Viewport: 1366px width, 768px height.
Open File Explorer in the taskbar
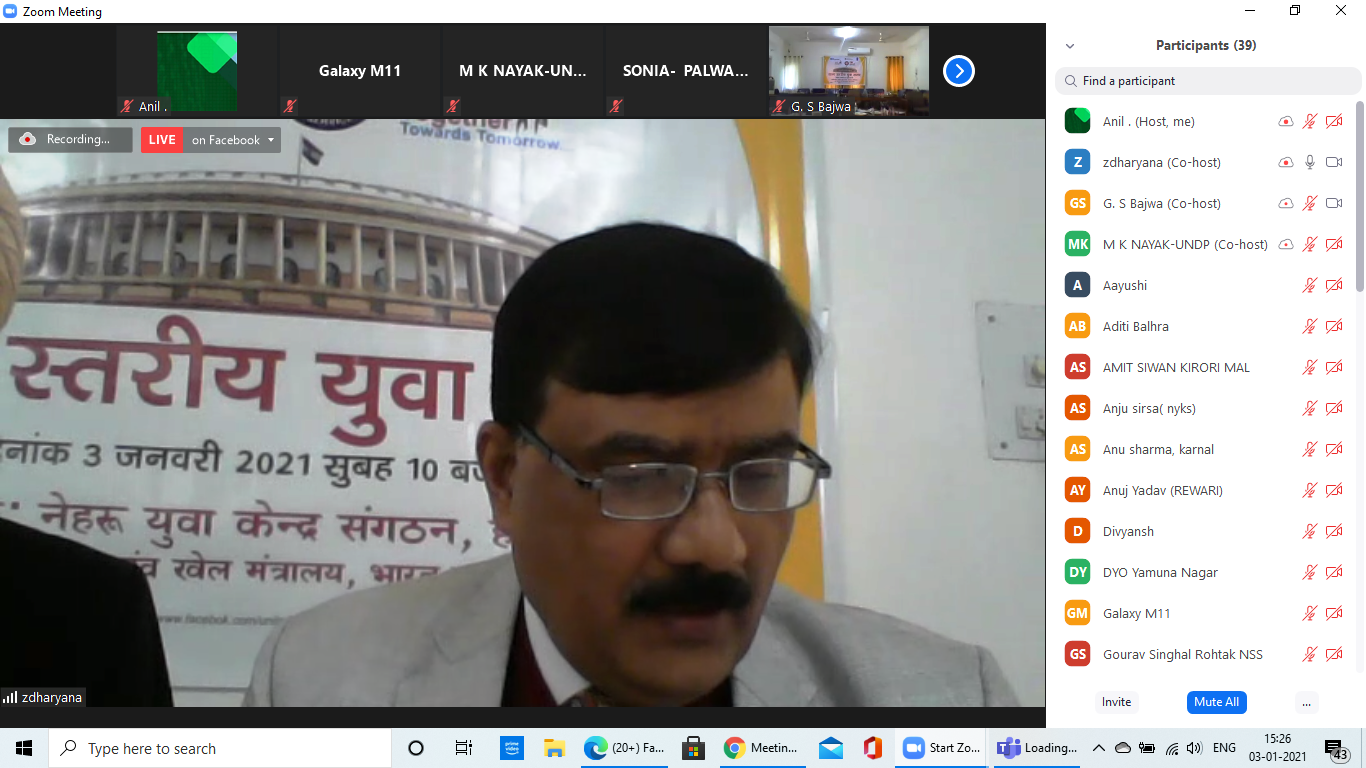pos(555,748)
